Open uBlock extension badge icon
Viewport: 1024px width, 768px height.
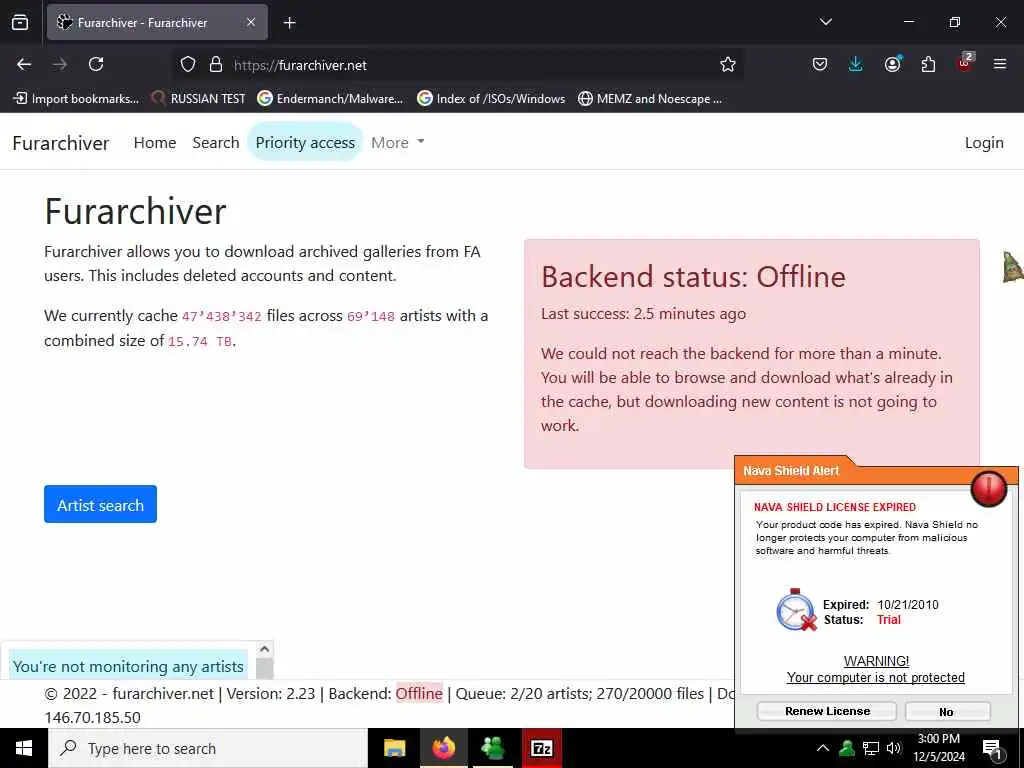965,63
